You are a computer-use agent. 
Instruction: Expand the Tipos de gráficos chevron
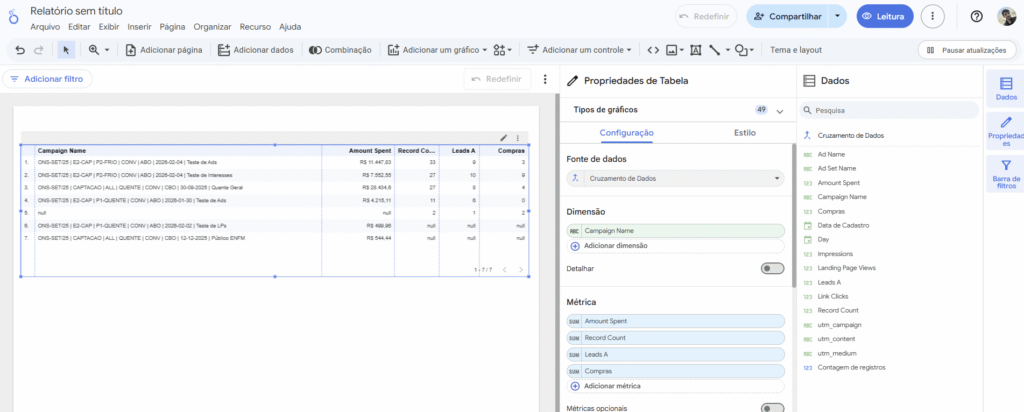(x=780, y=110)
